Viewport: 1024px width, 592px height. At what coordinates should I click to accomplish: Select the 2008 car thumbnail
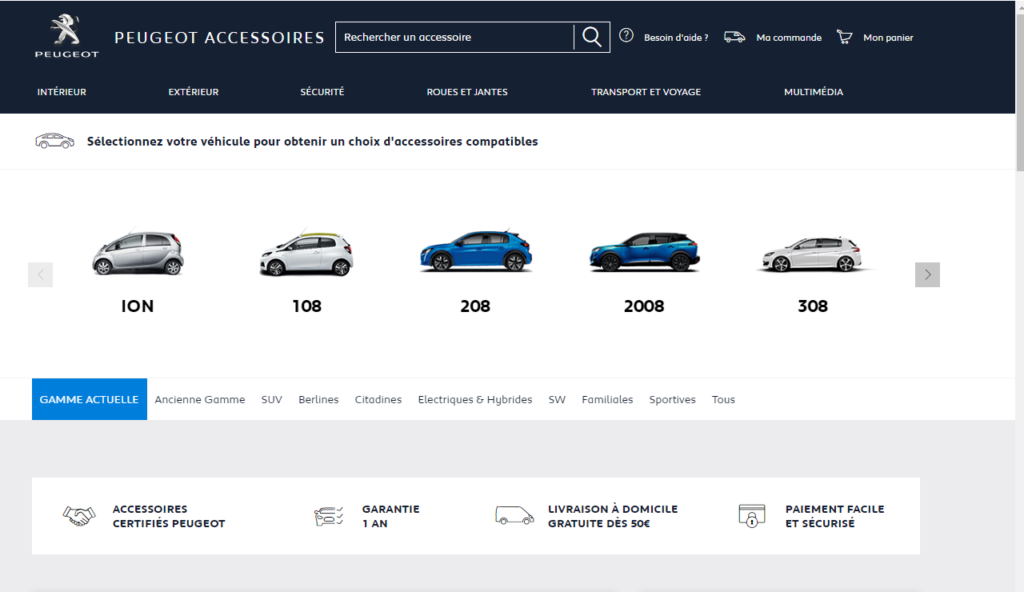click(645, 252)
